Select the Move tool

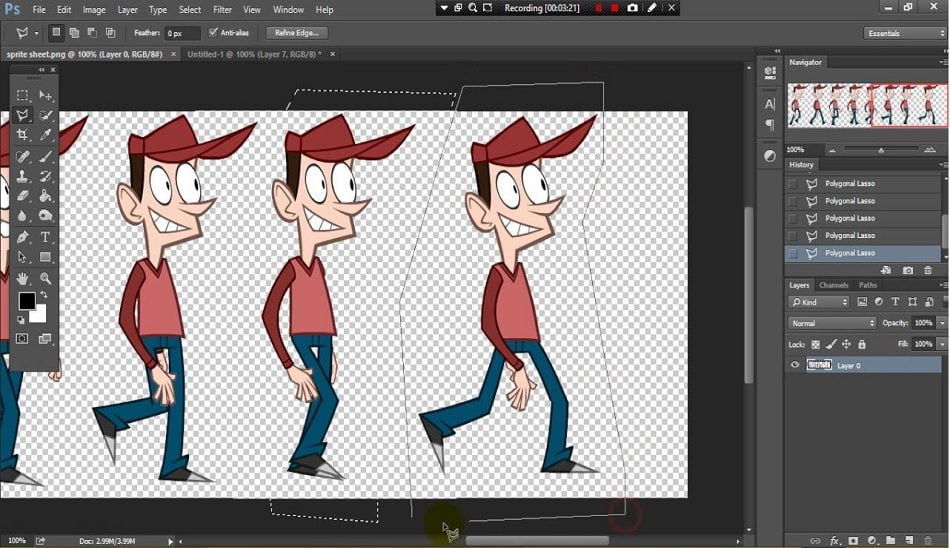click(x=45, y=95)
